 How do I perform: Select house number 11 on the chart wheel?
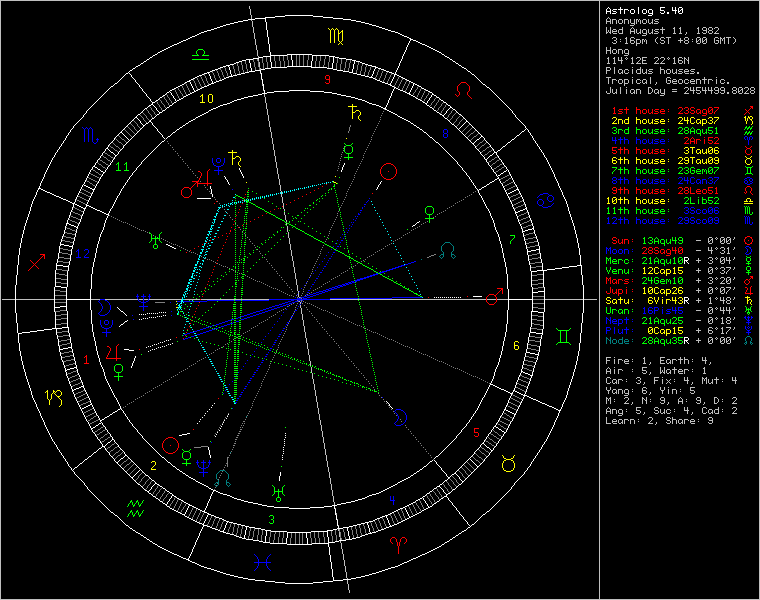point(122,167)
